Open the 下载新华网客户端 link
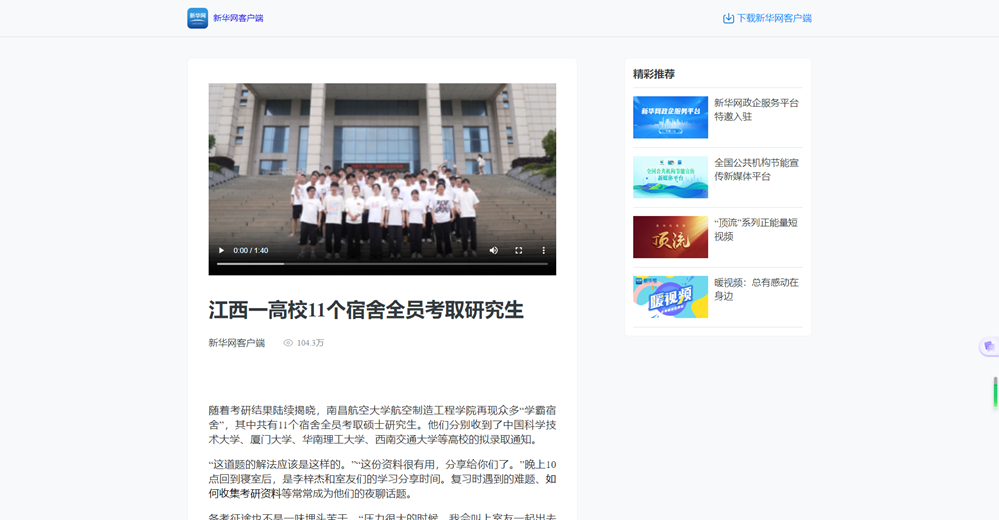 774,18
